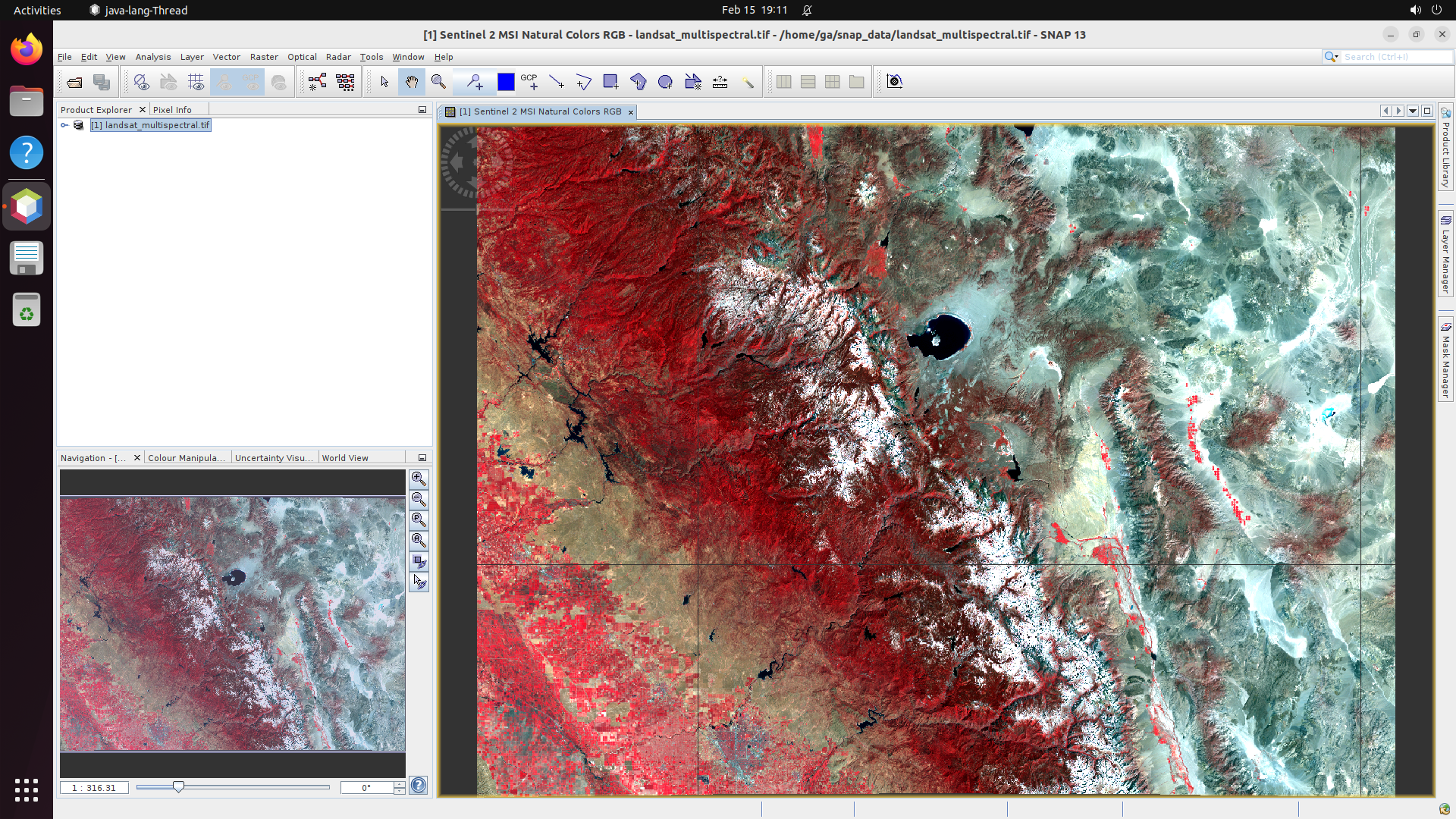Image resolution: width=1456 pixels, height=819 pixels.
Task: Open the document list dropdown arrow
Action: pos(1413,111)
